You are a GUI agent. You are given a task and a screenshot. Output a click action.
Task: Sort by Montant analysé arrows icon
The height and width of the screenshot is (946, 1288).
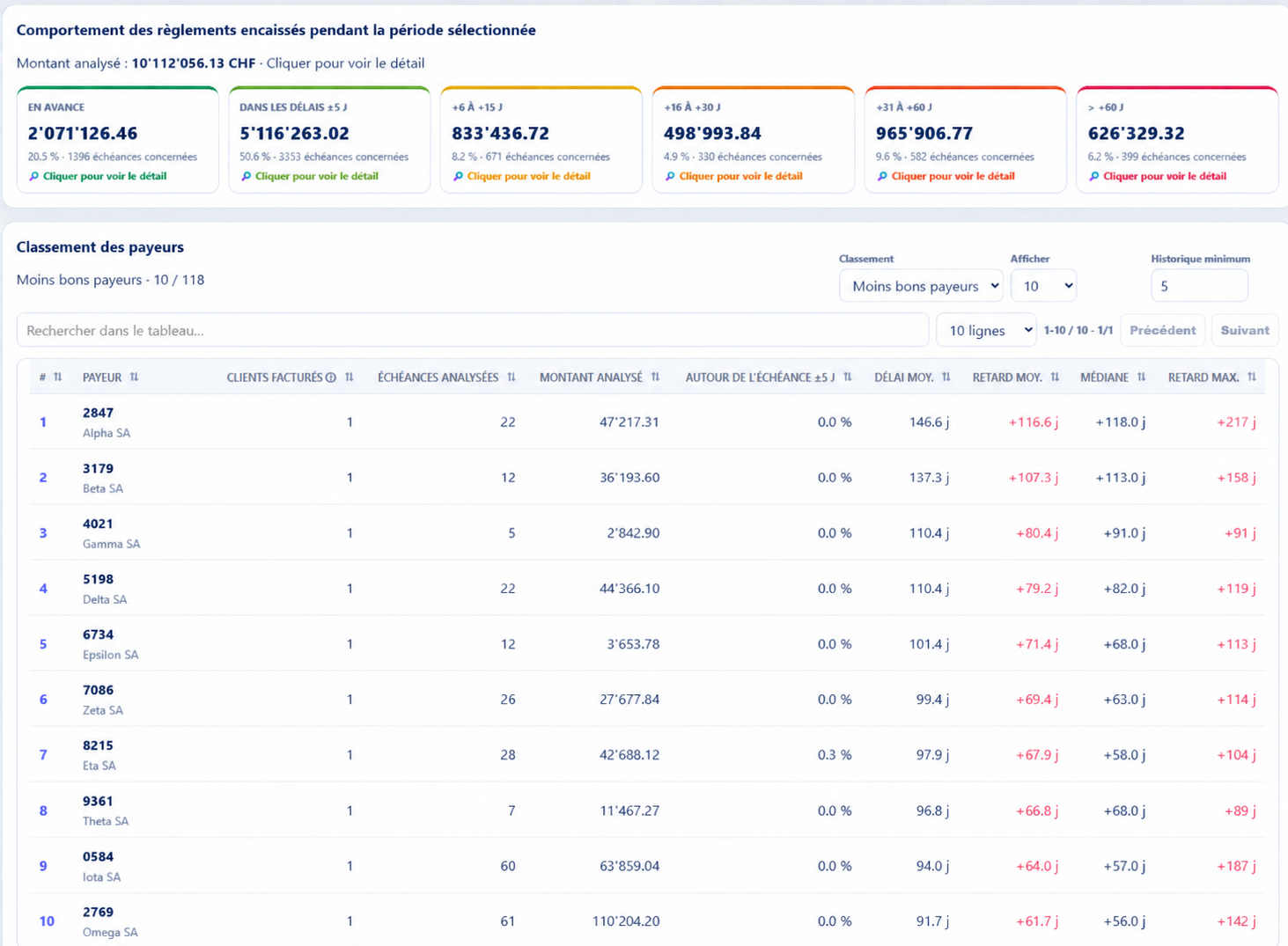coord(656,377)
